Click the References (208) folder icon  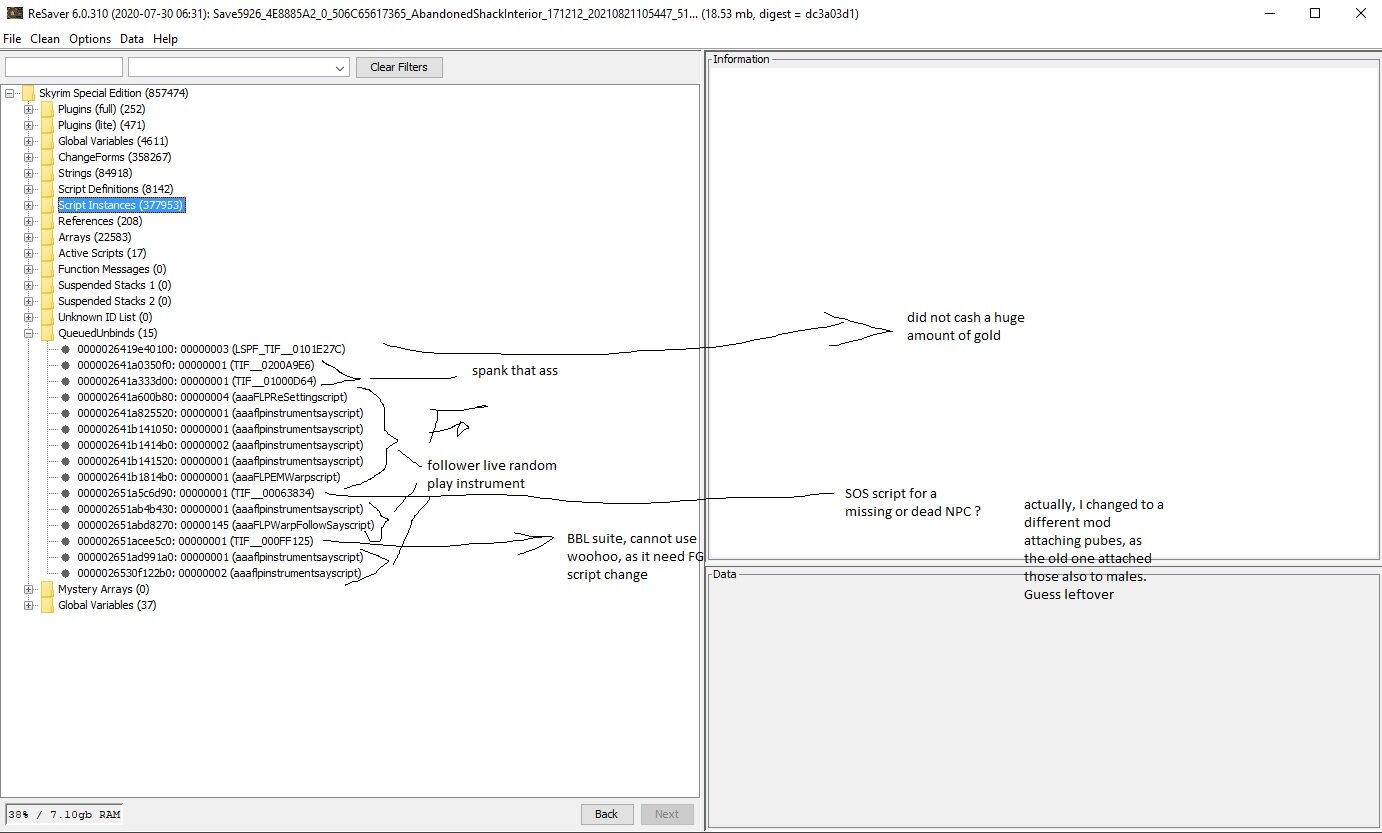pyautogui.click(x=47, y=221)
